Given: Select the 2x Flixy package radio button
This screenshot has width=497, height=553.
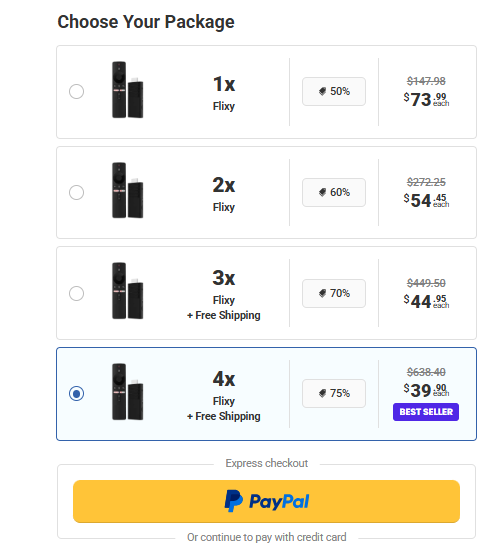Looking at the screenshot, I should (76, 192).
